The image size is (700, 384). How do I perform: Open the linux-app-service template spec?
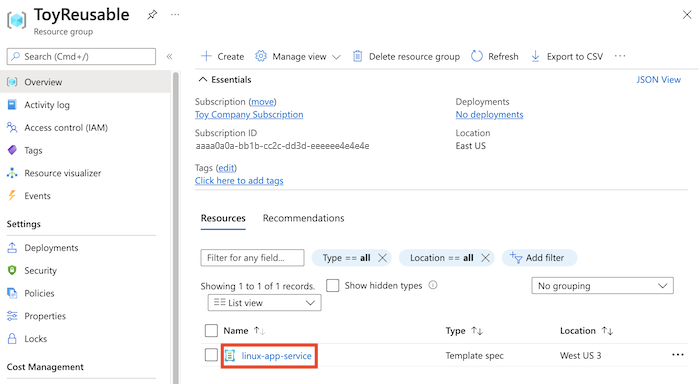(276, 356)
